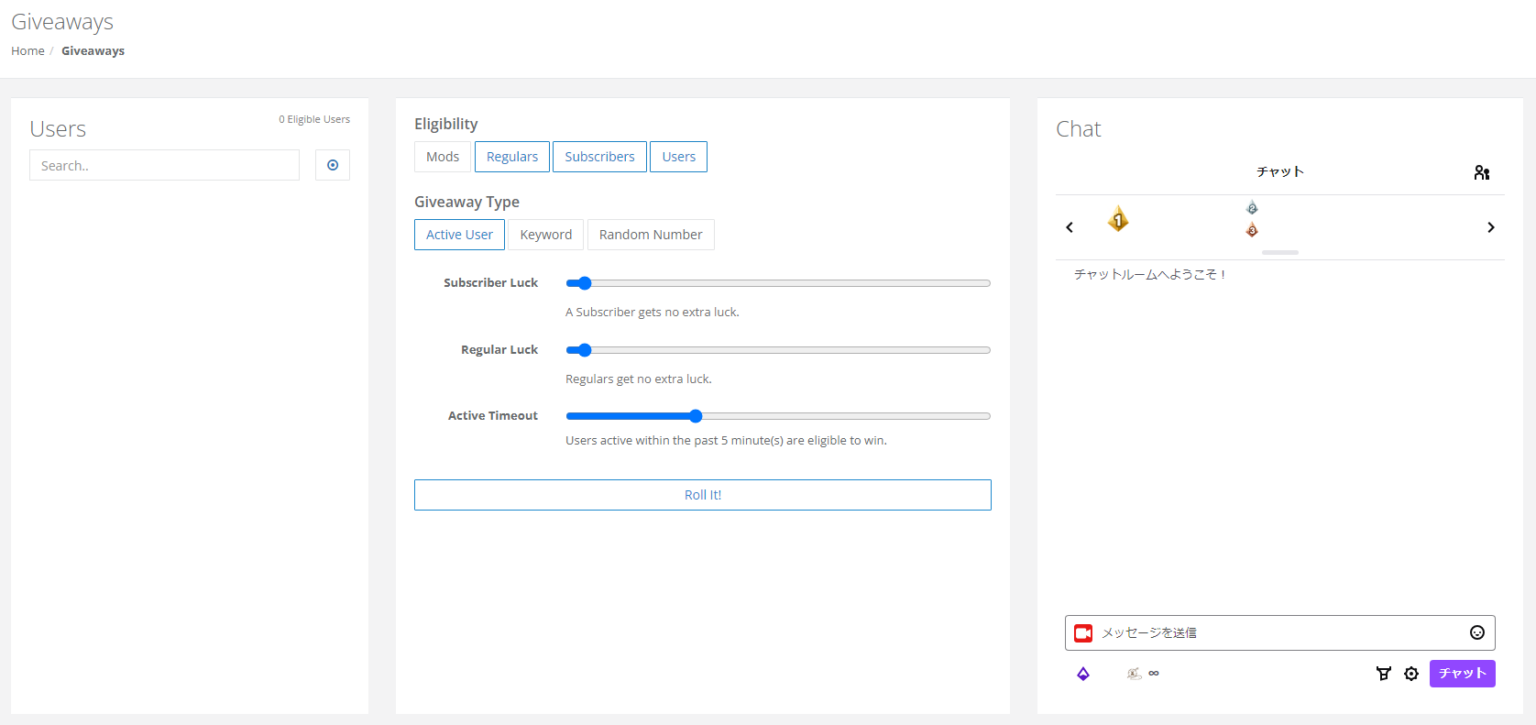The image size is (1536, 725).
Task: Turn off Regulars eligibility
Action: tap(511, 156)
